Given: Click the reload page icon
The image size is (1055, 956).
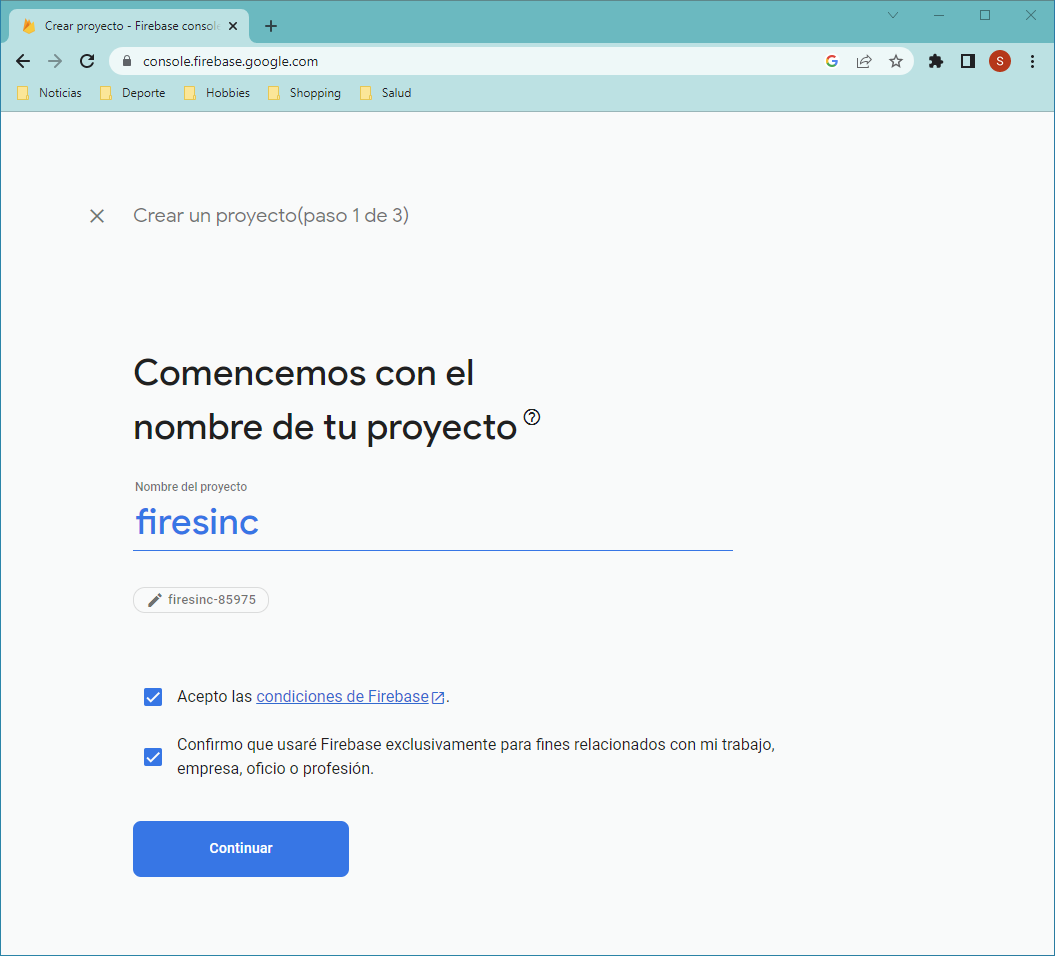Looking at the screenshot, I should coord(87,61).
